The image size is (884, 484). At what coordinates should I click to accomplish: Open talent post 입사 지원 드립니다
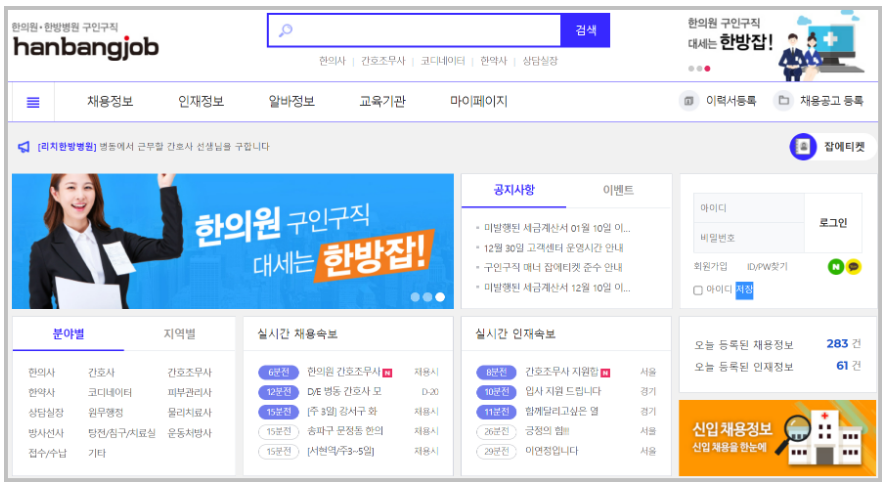563,391
